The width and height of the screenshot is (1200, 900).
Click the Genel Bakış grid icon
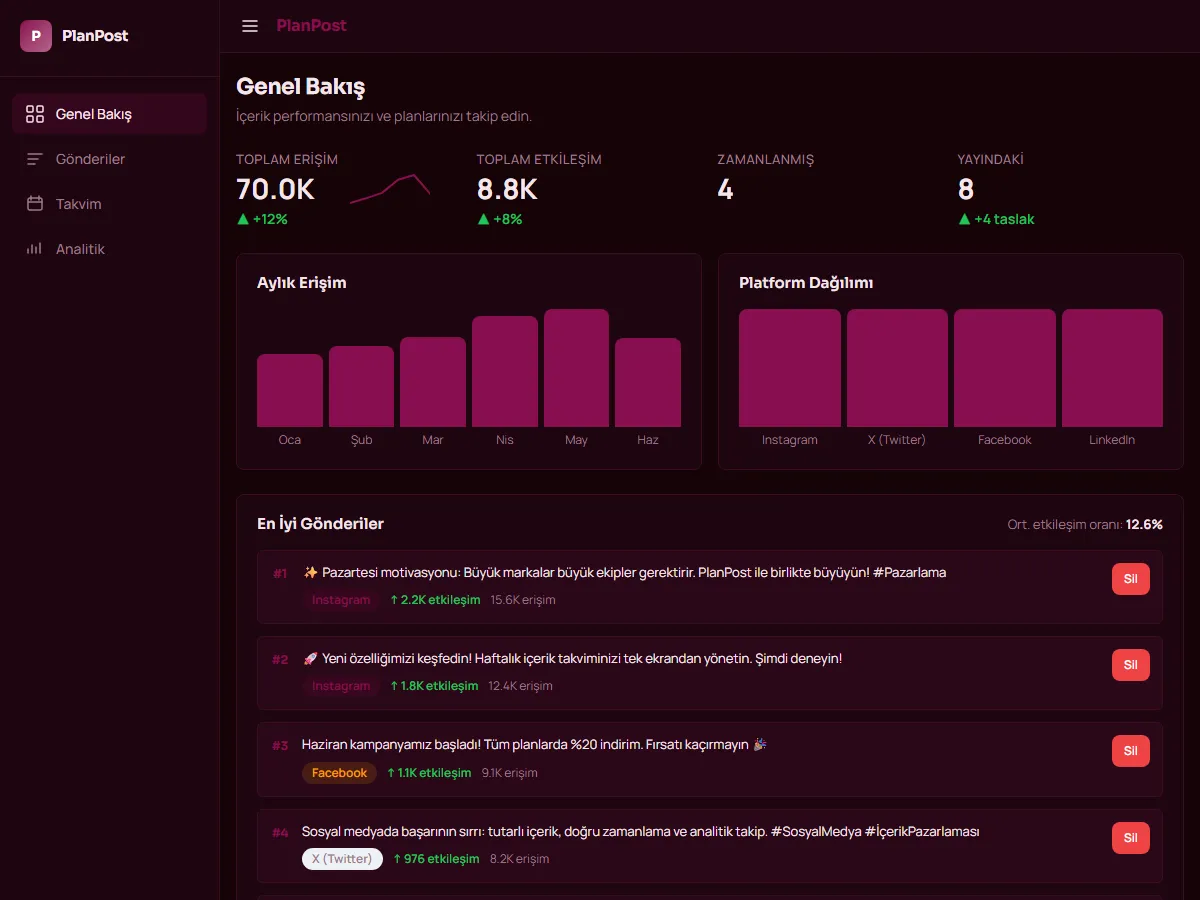tap(35, 114)
